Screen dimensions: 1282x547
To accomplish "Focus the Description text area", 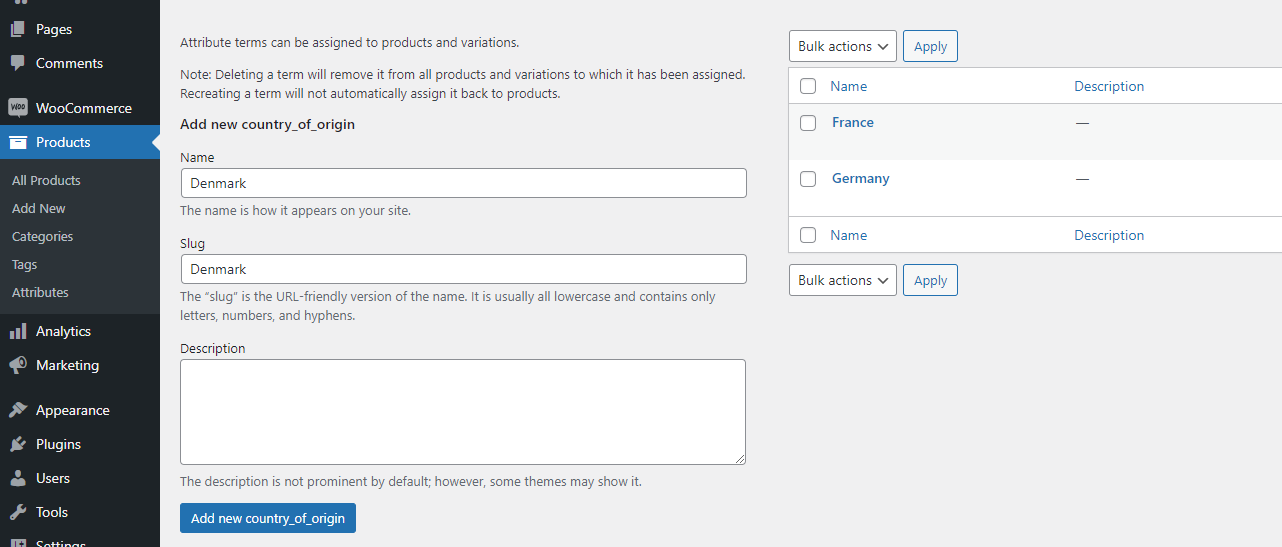I will point(463,412).
